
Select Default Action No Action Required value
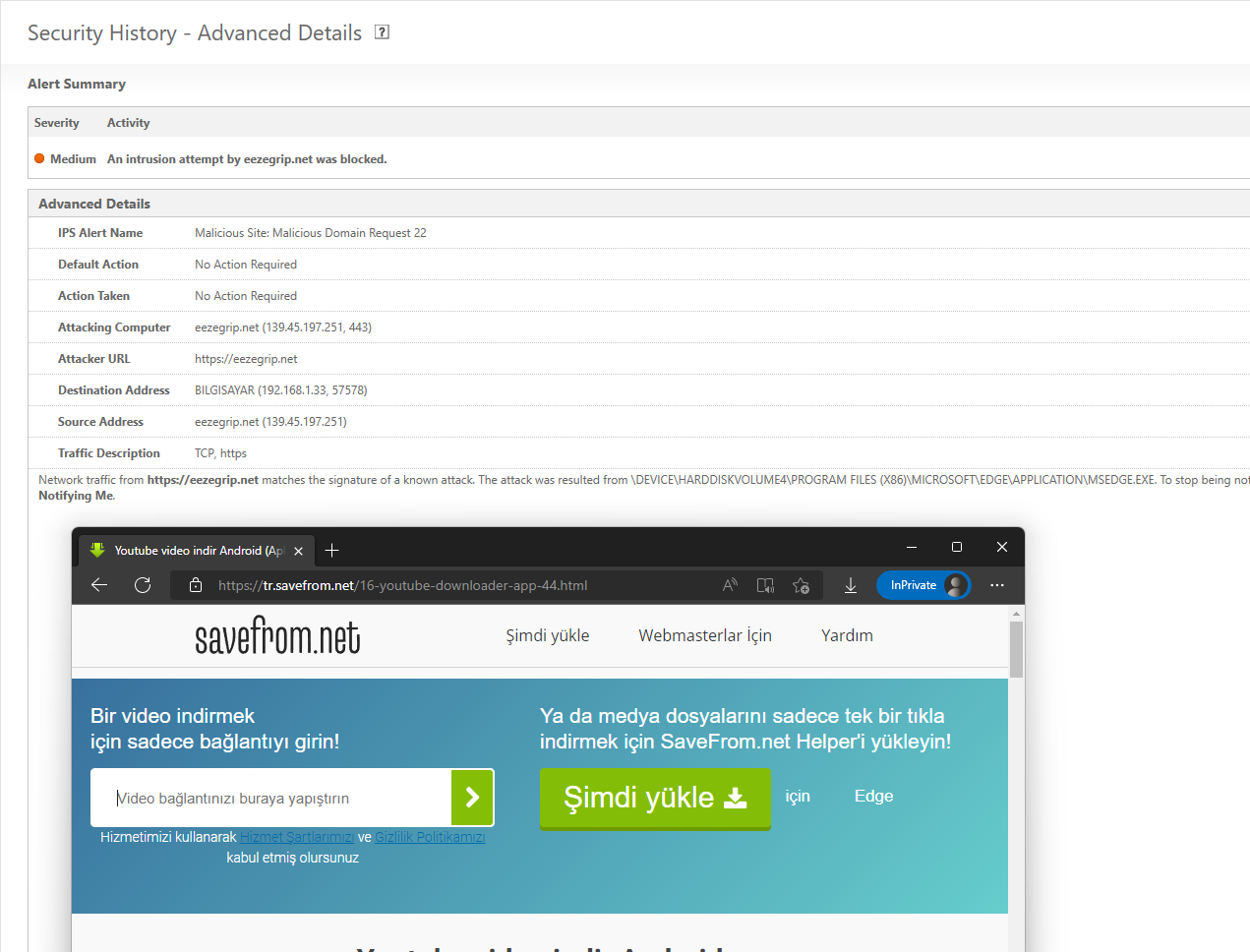point(246,265)
